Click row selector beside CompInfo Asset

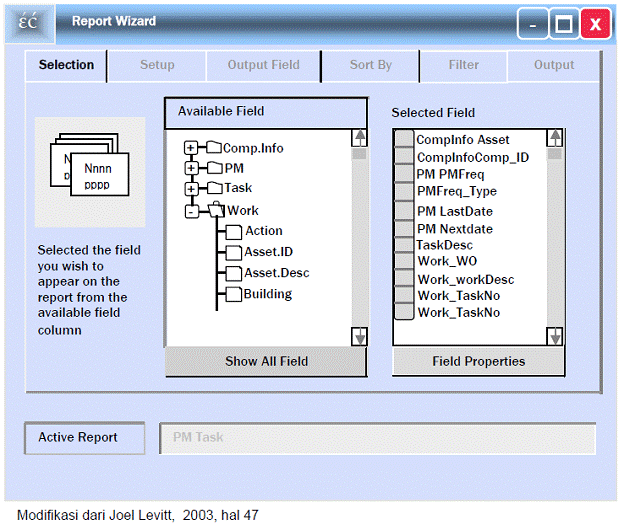[x=404, y=138]
